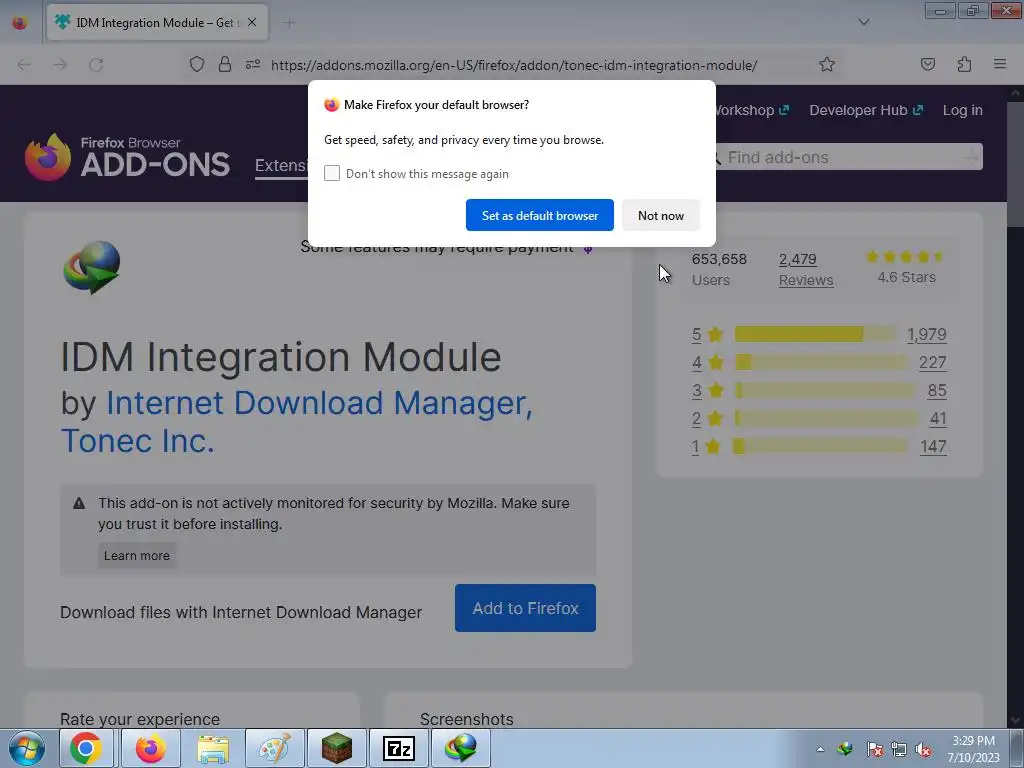The height and width of the screenshot is (768, 1024).
Task: Click the 5-star rating bar
Action: pos(814,334)
